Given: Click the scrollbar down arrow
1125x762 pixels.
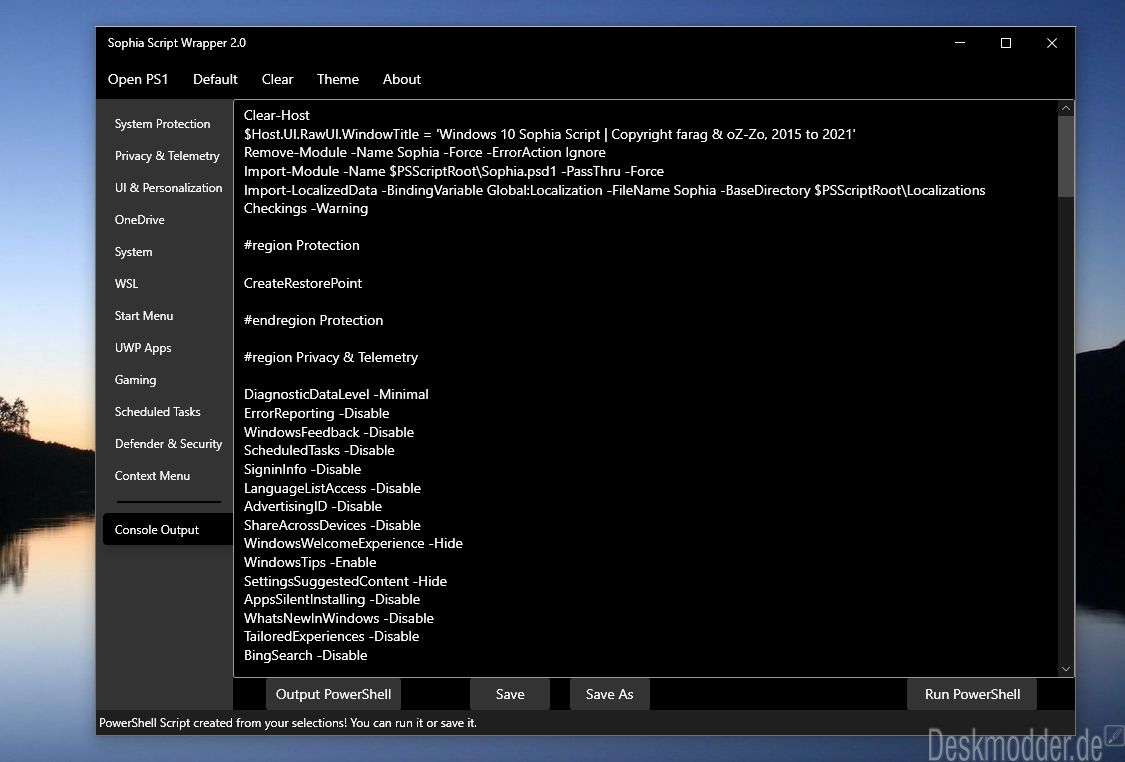Looking at the screenshot, I should coord(1065,669).
